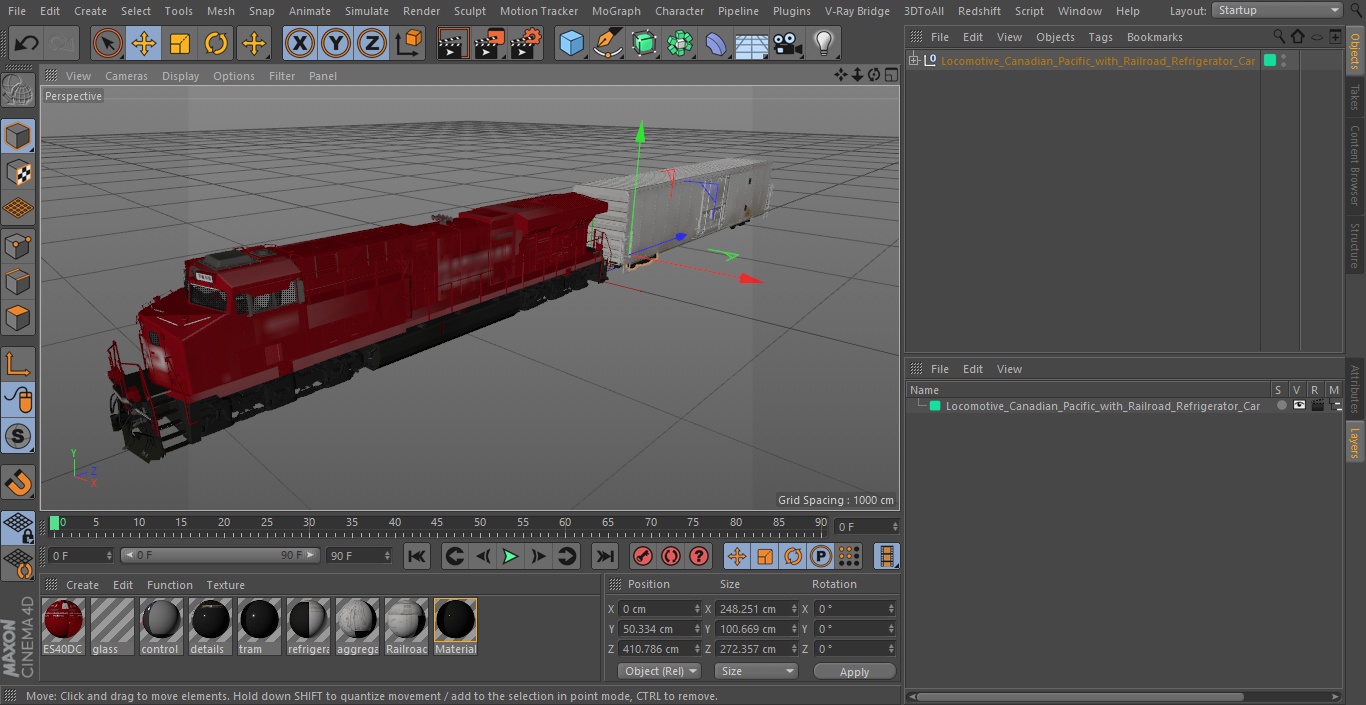Open the Size mode dropdown

click(756, 671)
